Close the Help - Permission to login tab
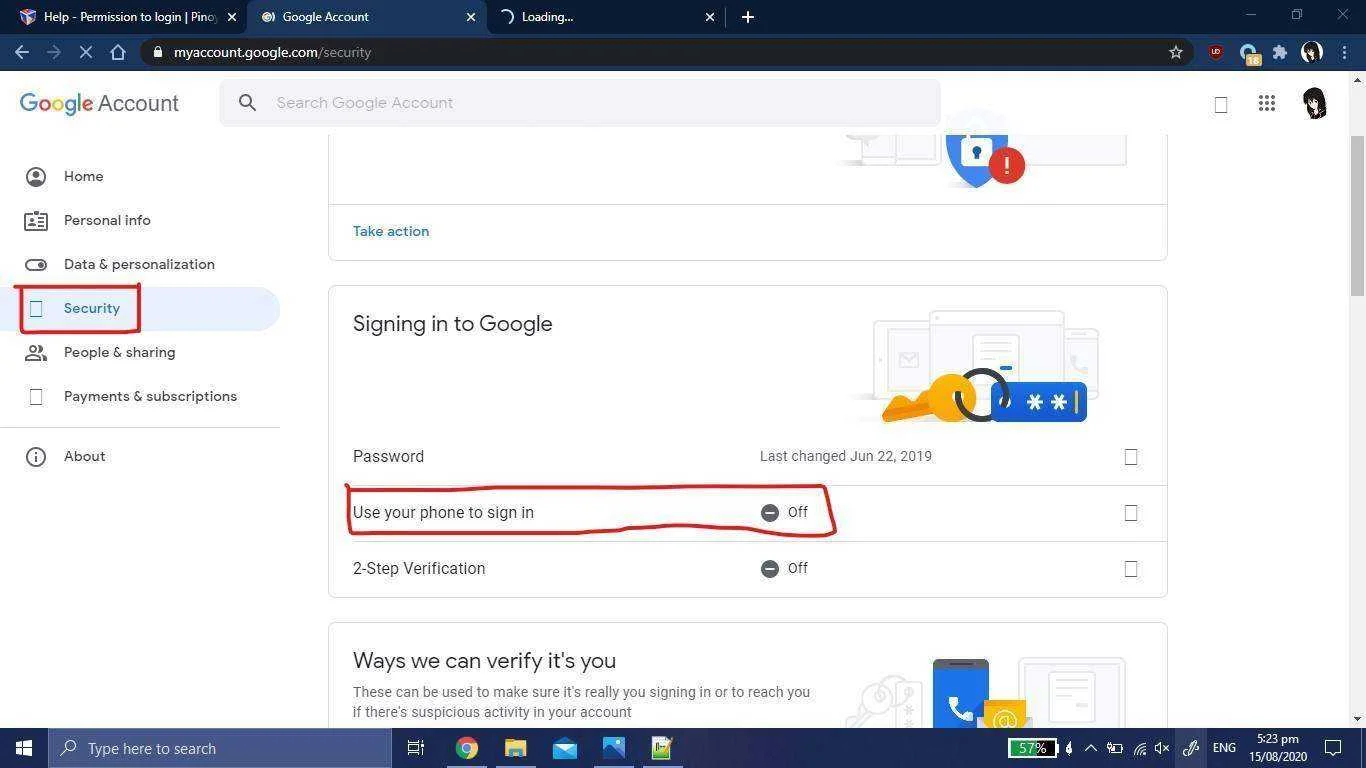Screen dimensions: 1366x768 click(232, 17)
